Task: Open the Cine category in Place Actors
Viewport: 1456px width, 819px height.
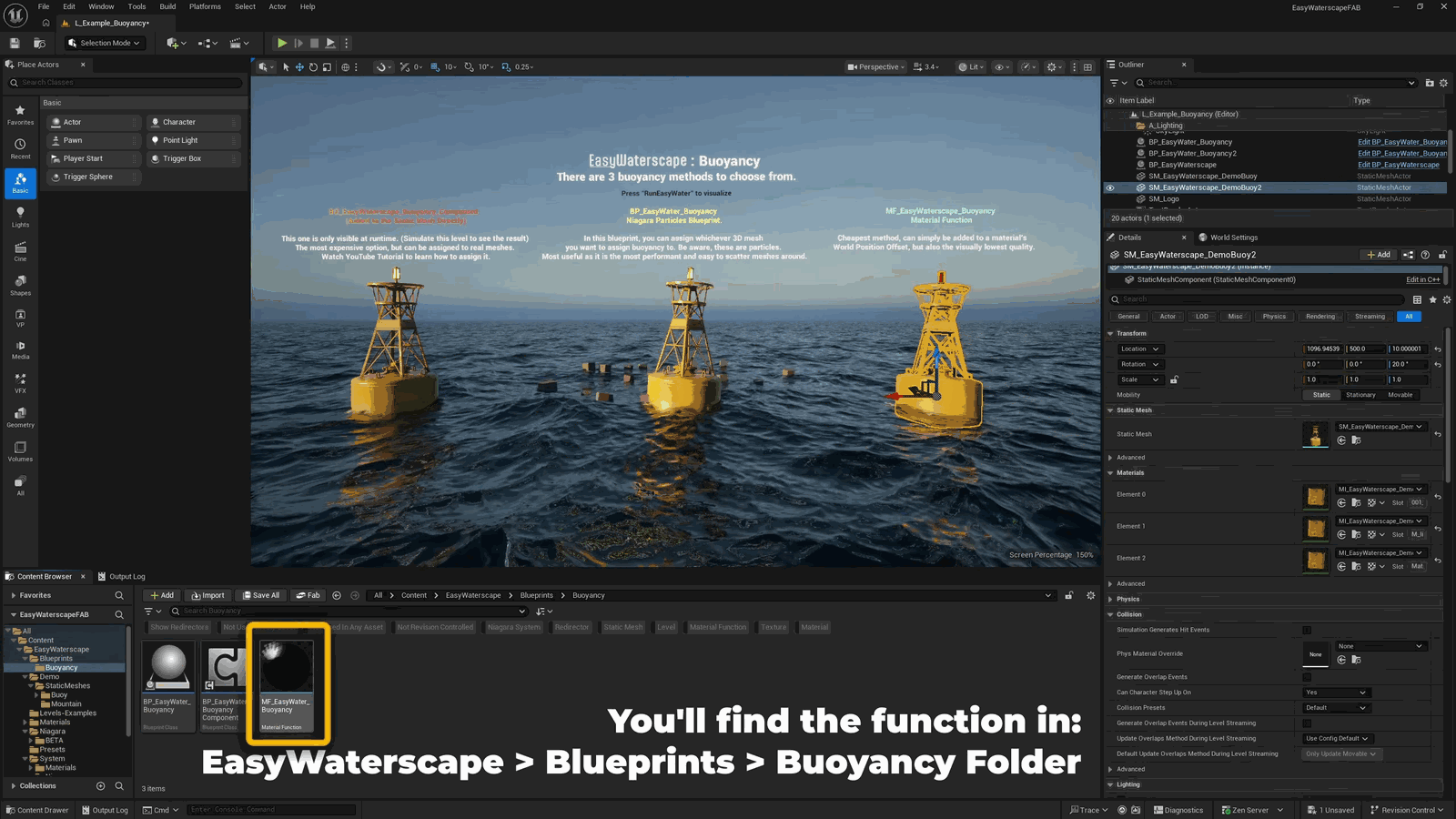Action: (x=20, y=251)
